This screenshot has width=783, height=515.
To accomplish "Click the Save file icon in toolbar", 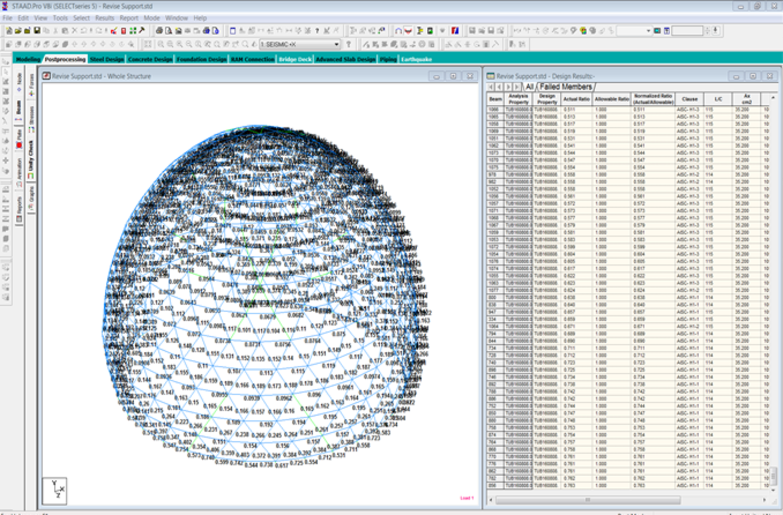I will tap(37, 31).
